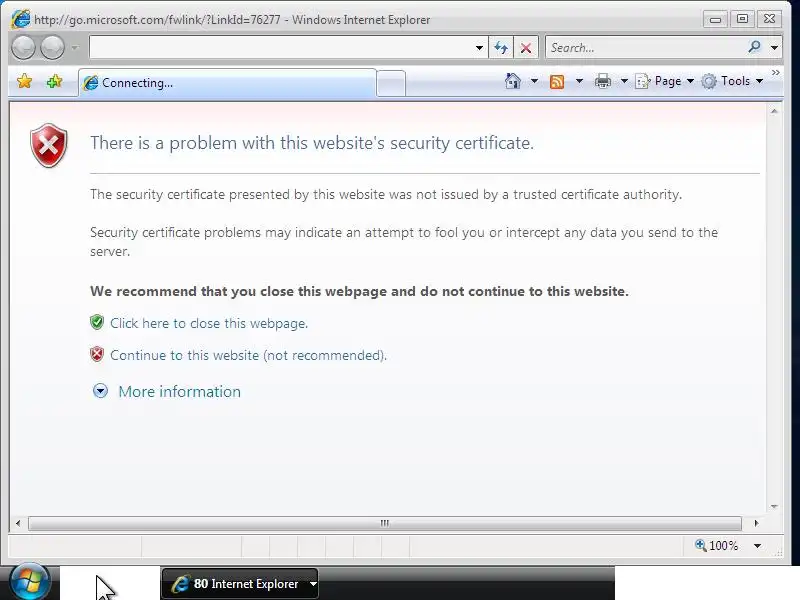Open the search provider options dropdown

[774, 47]
